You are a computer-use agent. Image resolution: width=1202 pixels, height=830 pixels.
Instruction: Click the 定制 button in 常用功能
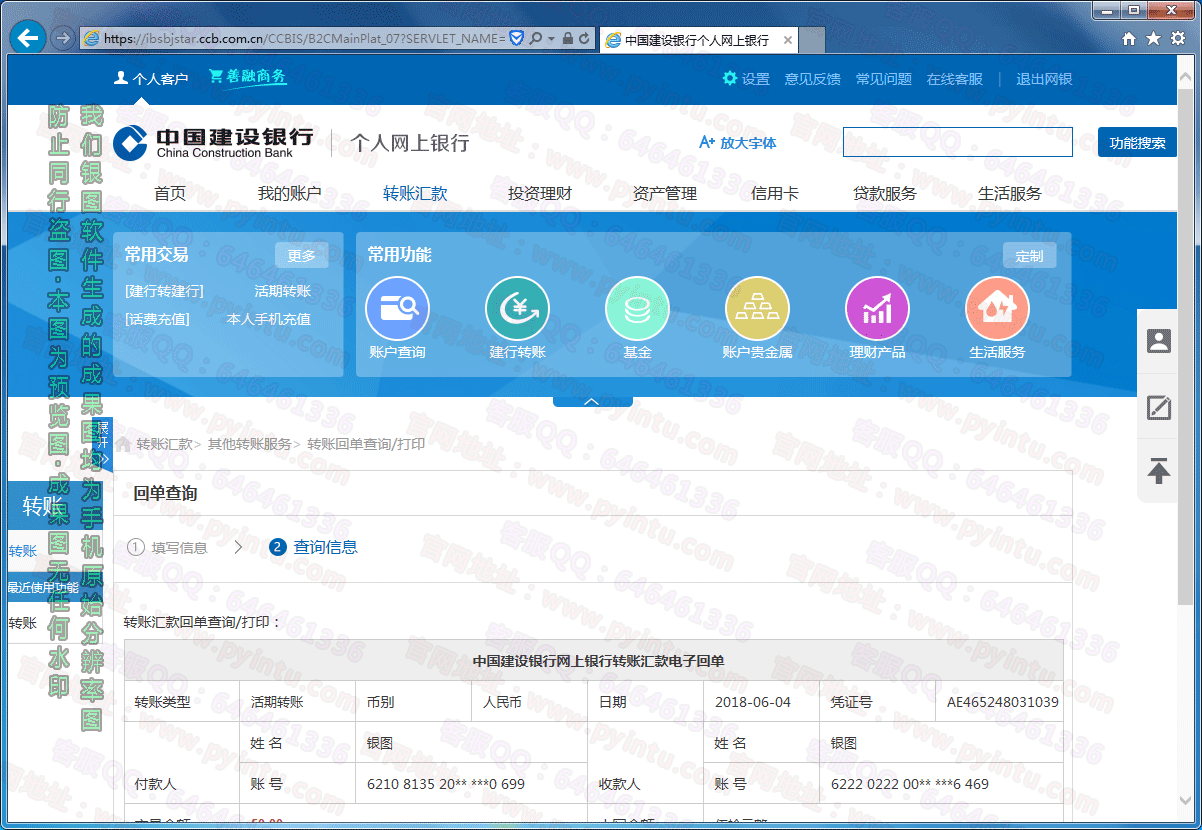coord(1029,255)
